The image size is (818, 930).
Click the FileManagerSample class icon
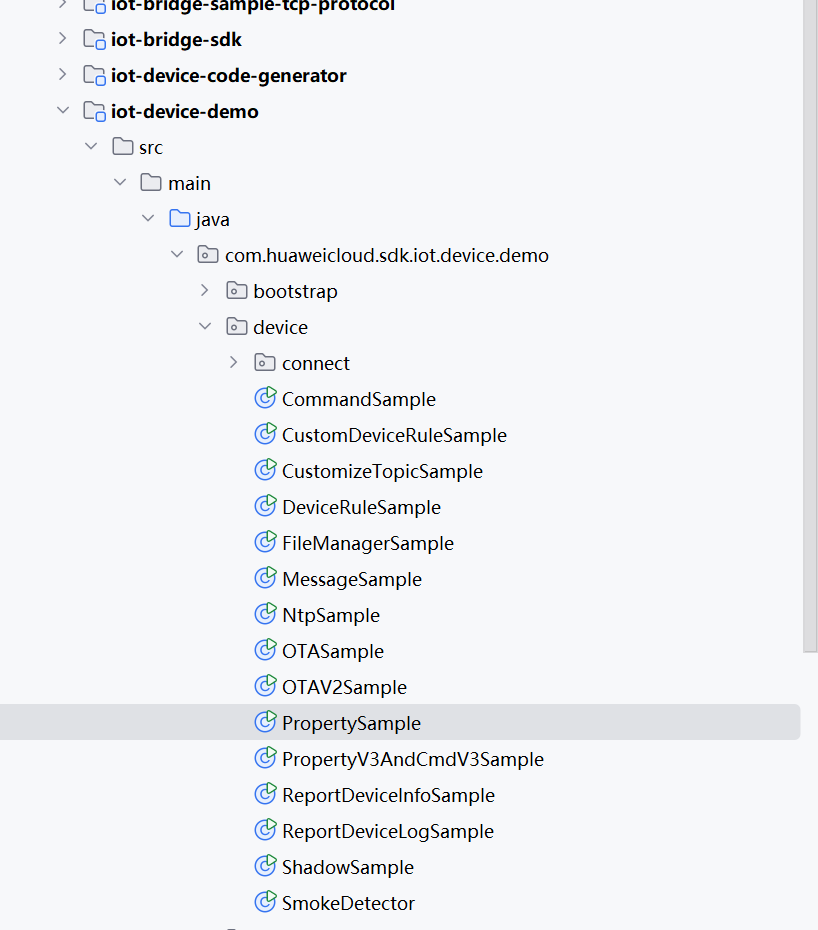pyautogui.click(x=265, y=542)
